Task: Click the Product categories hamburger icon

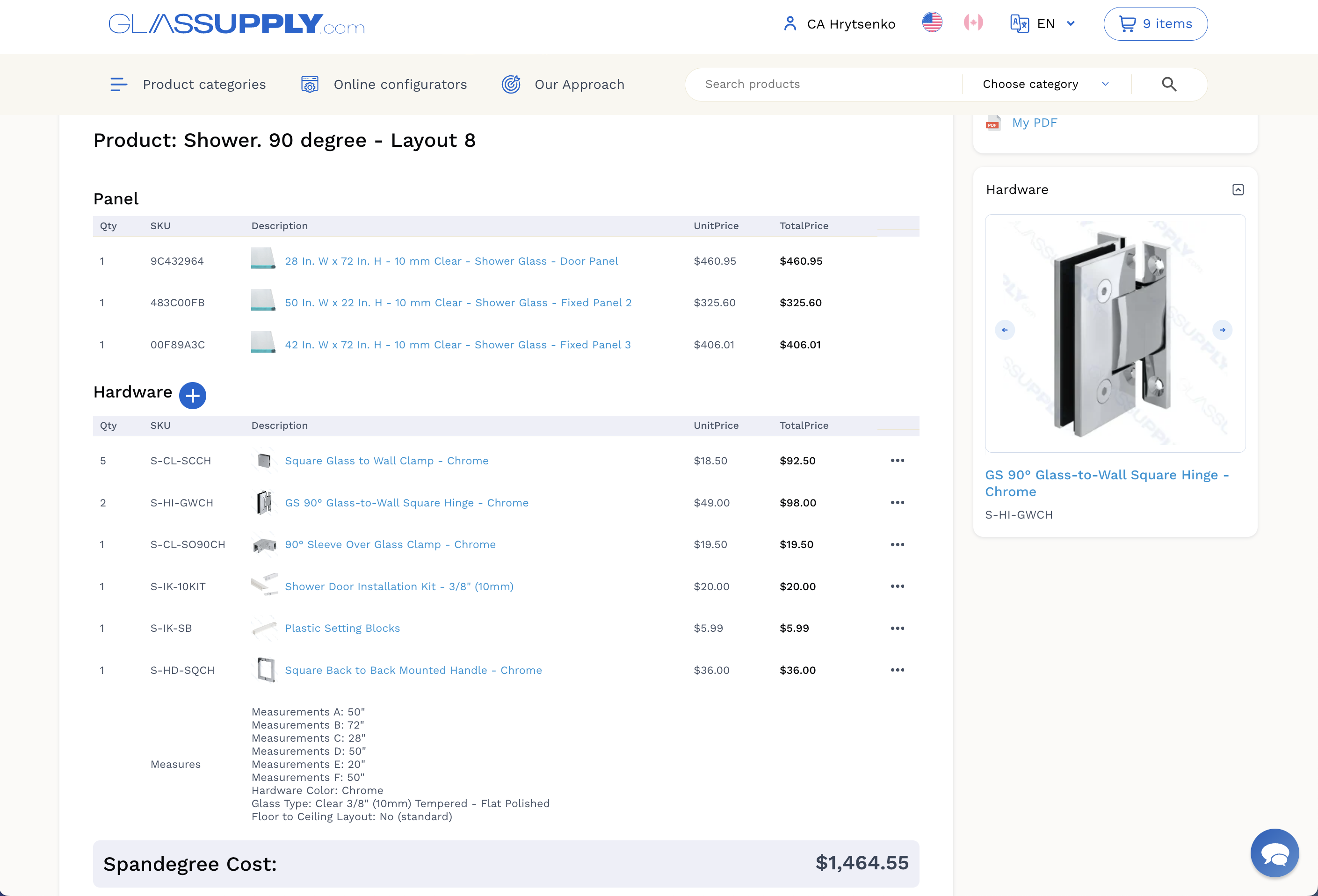Action: [118, 85]
